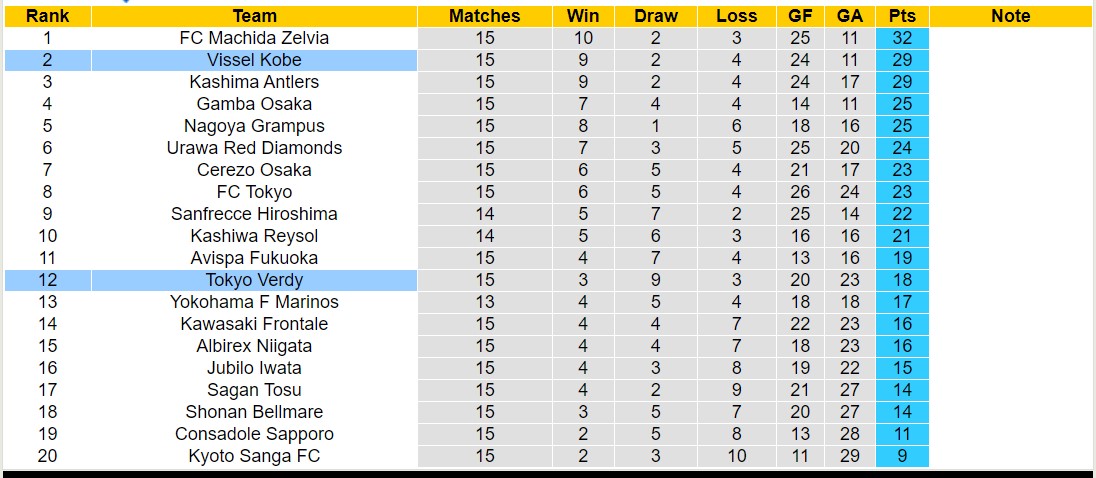This screenshot has height=478, width=1096.
Task: Open the FC Machida Zelvia team link
Action: coord(254,38)
